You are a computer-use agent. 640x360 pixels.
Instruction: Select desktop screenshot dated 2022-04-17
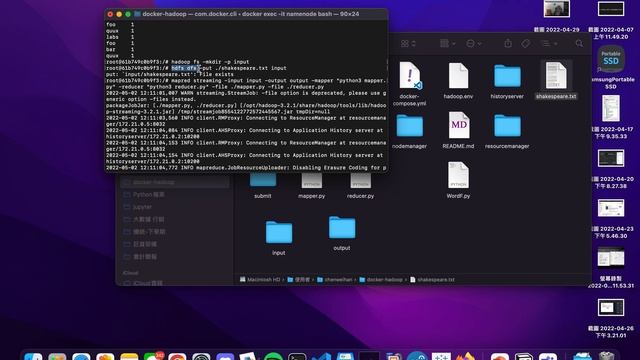(x=611, y=117)
